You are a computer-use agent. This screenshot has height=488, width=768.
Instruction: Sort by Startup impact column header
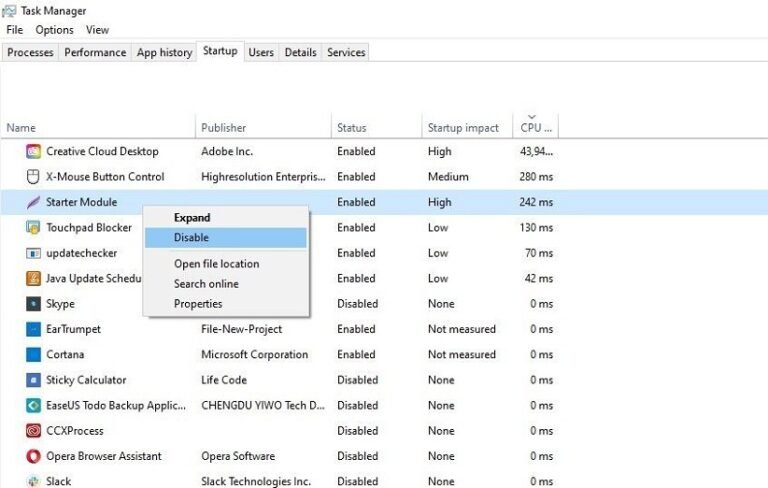(463, 128)
